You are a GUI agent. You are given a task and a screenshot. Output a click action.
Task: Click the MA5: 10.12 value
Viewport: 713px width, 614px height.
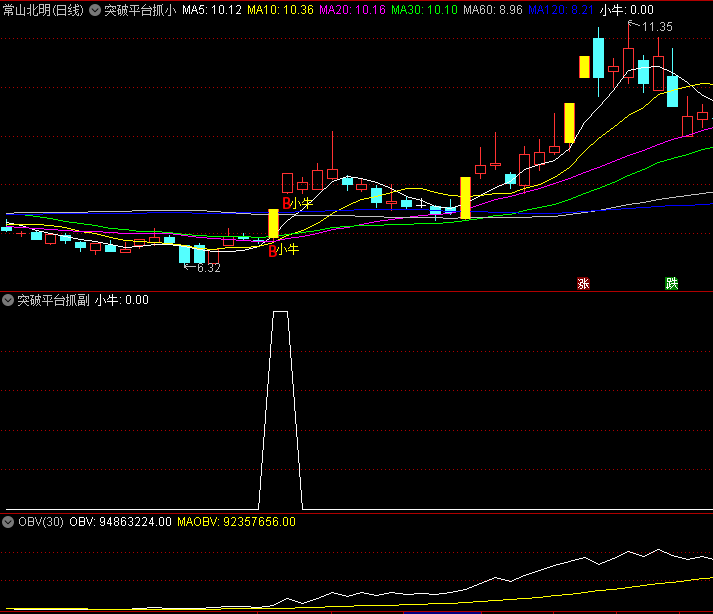point(212,10)
